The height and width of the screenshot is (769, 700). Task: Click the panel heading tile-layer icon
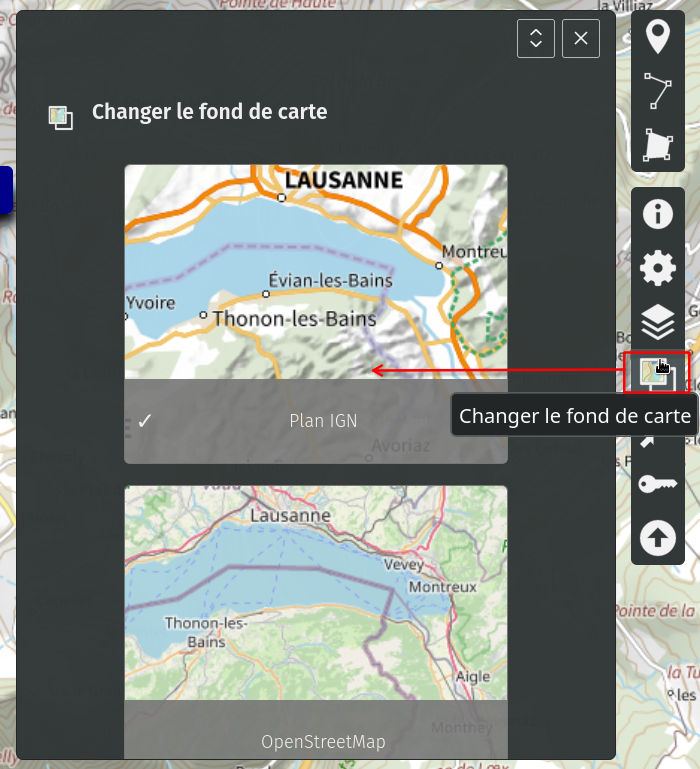click(61, 118)
